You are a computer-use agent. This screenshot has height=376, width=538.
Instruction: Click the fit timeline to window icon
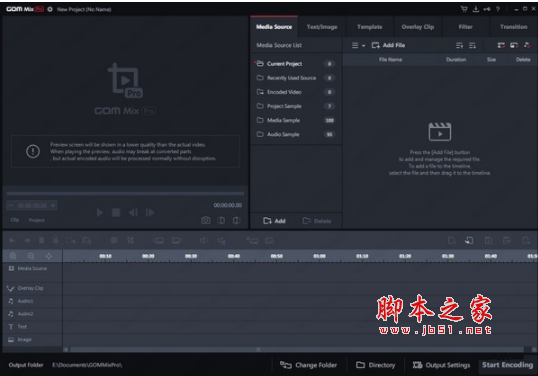pyautogui.click(x=49, y=256)
